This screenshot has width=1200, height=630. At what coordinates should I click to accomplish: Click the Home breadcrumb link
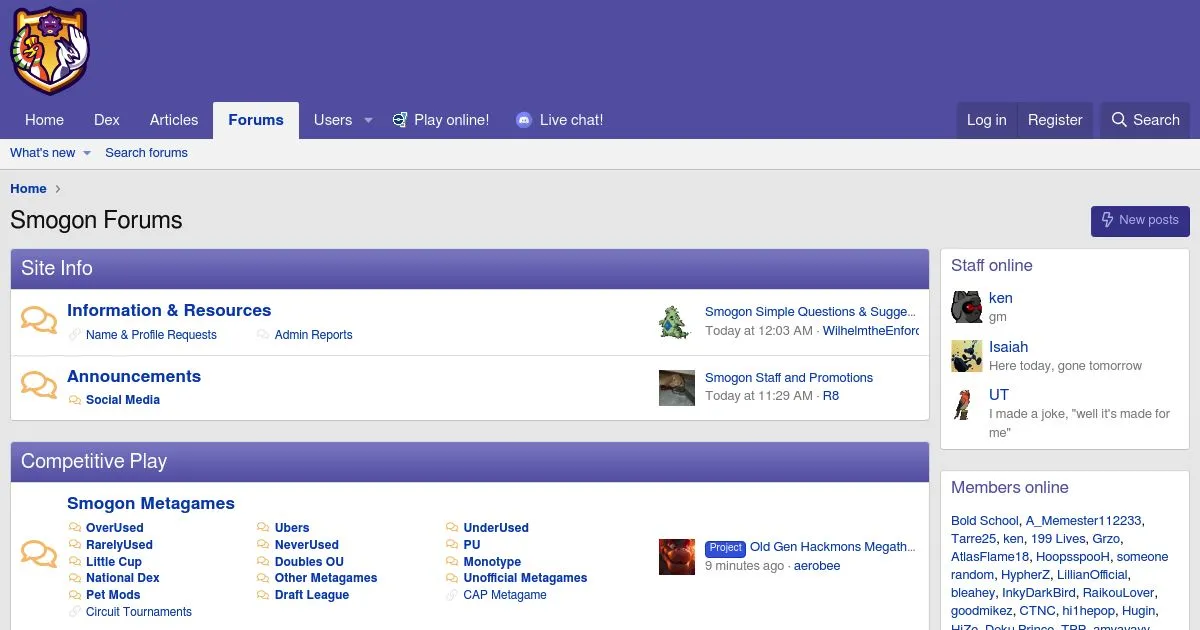(x=28, y=189)
